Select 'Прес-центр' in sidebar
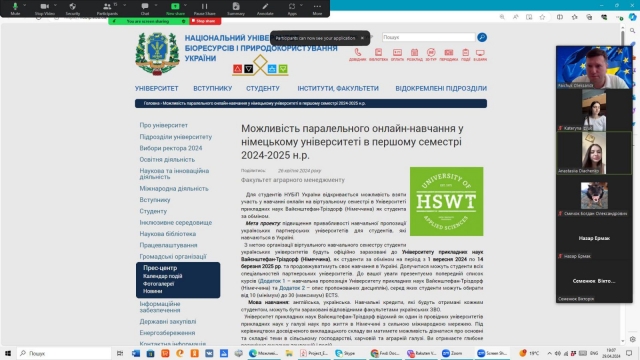Viewport: 640px width, 360px height. tap(160, 268)
